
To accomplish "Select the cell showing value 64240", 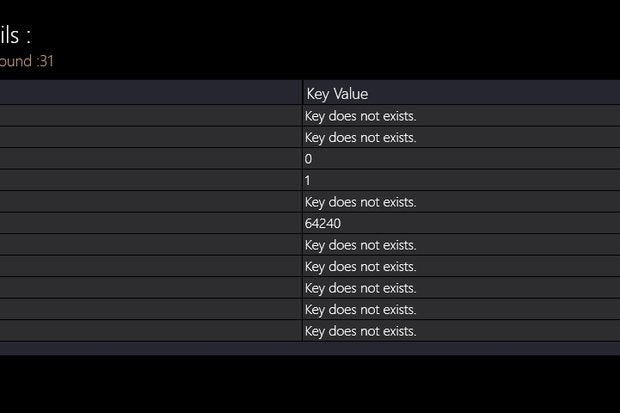I will pyautogui.click(x=461, y=223).
